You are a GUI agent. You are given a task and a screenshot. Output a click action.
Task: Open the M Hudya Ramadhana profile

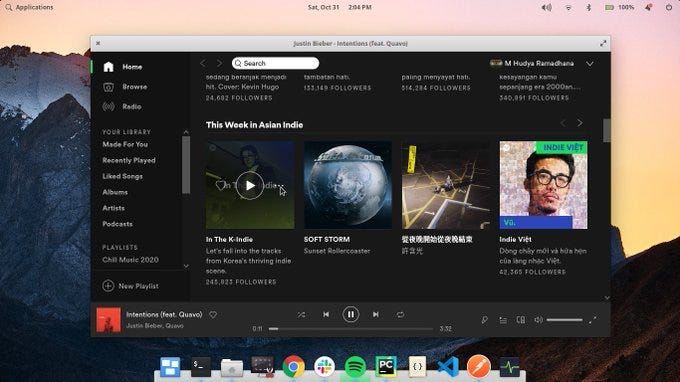click(x=532, y=63)
